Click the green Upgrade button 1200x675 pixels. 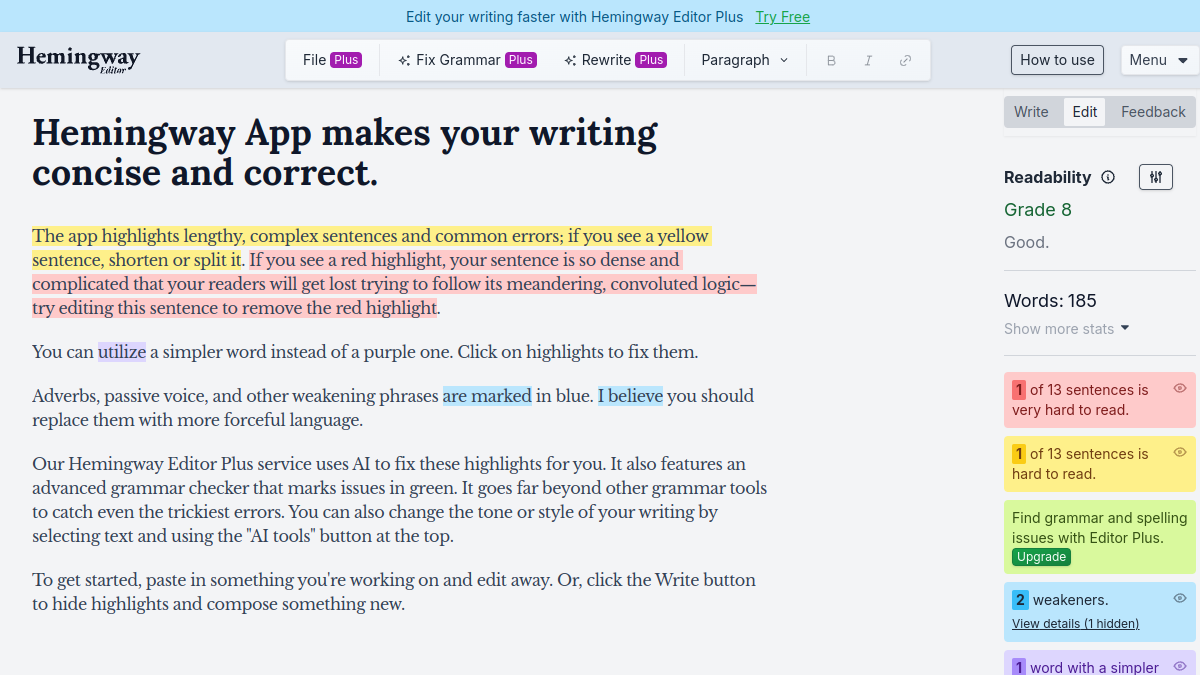1041,557
